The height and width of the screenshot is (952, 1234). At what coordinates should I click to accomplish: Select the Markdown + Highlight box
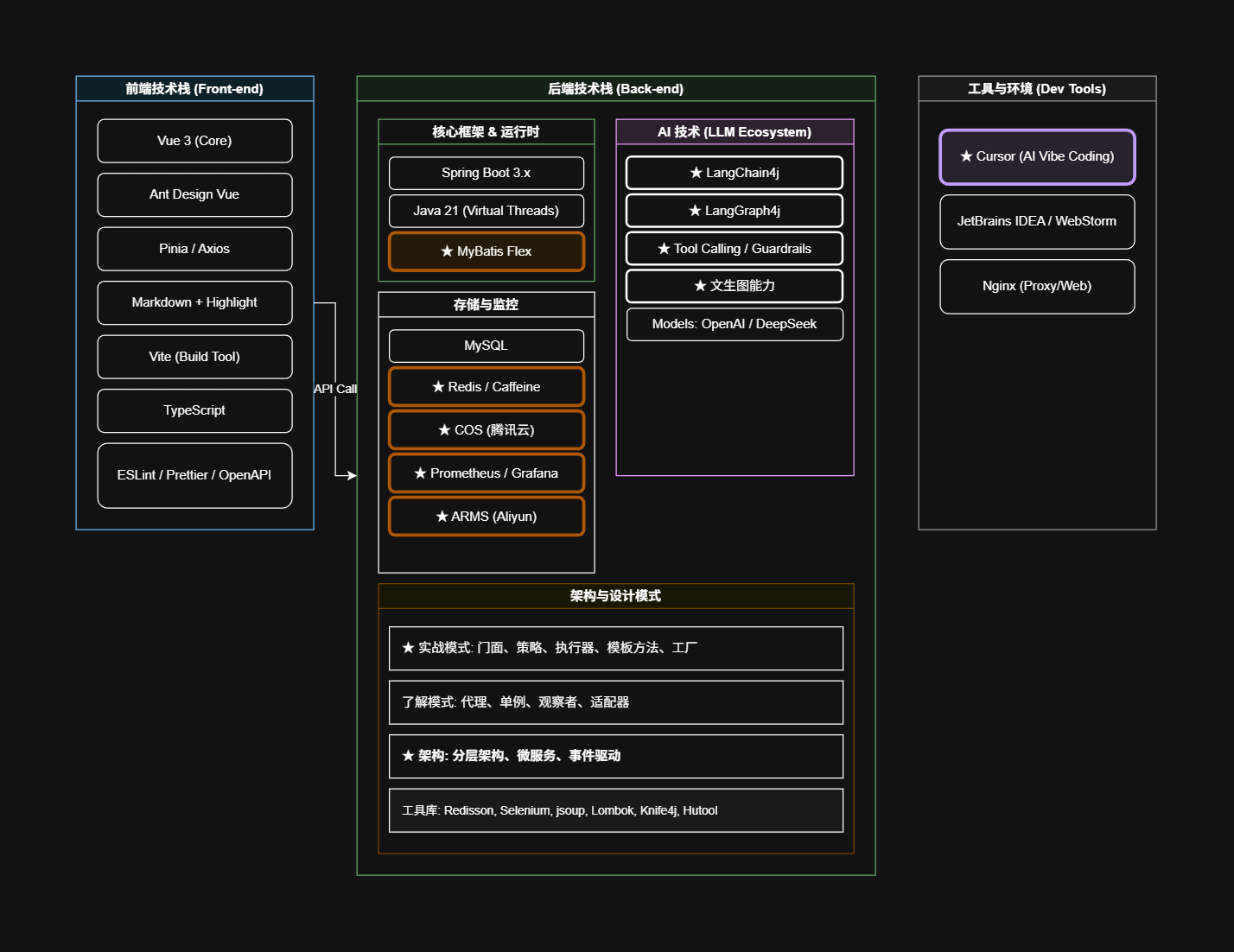click(194, 303)
